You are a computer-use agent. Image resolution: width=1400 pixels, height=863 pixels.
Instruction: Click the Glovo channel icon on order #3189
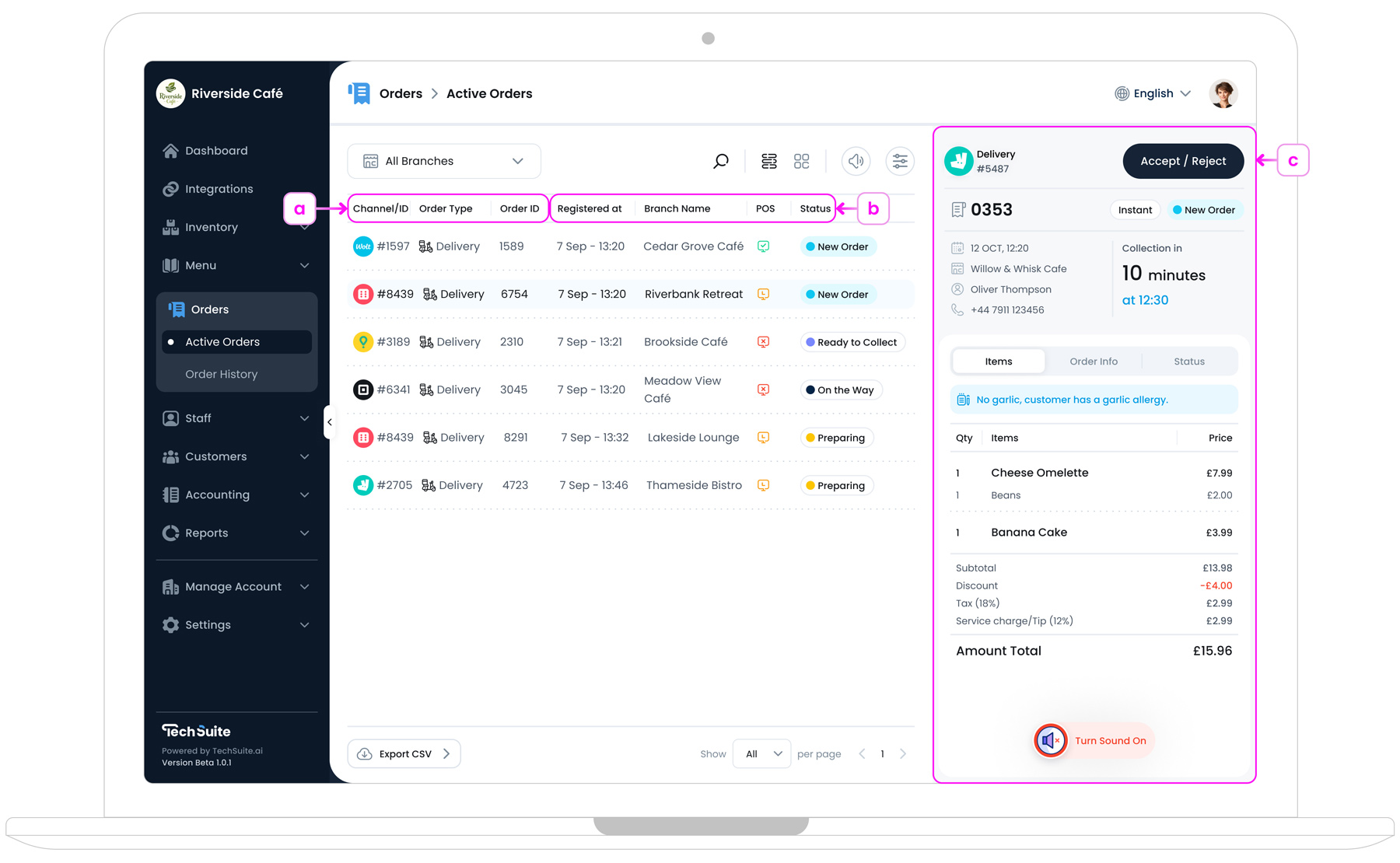pos(363,341)
